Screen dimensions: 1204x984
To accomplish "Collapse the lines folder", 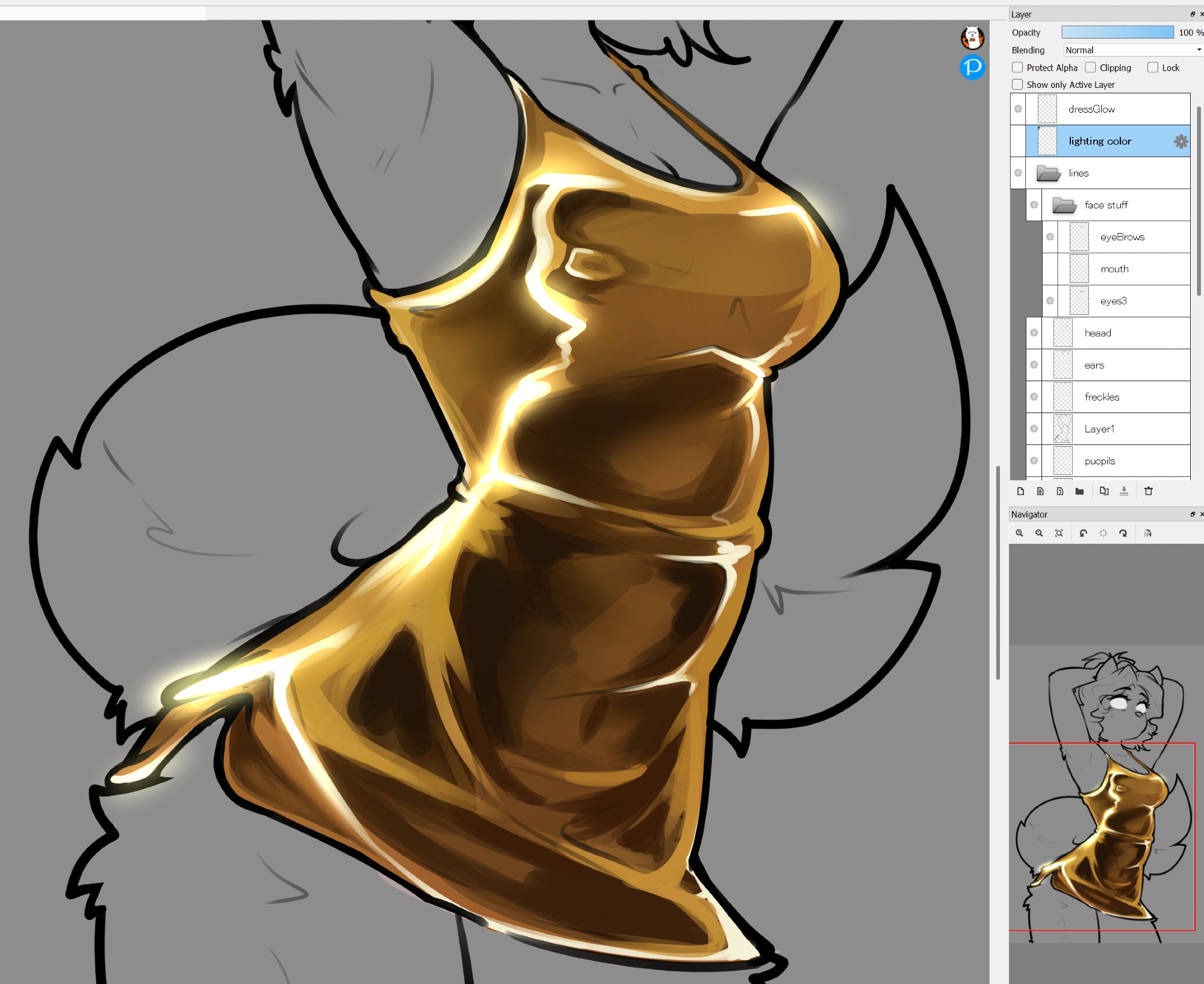I will 1048,173.
